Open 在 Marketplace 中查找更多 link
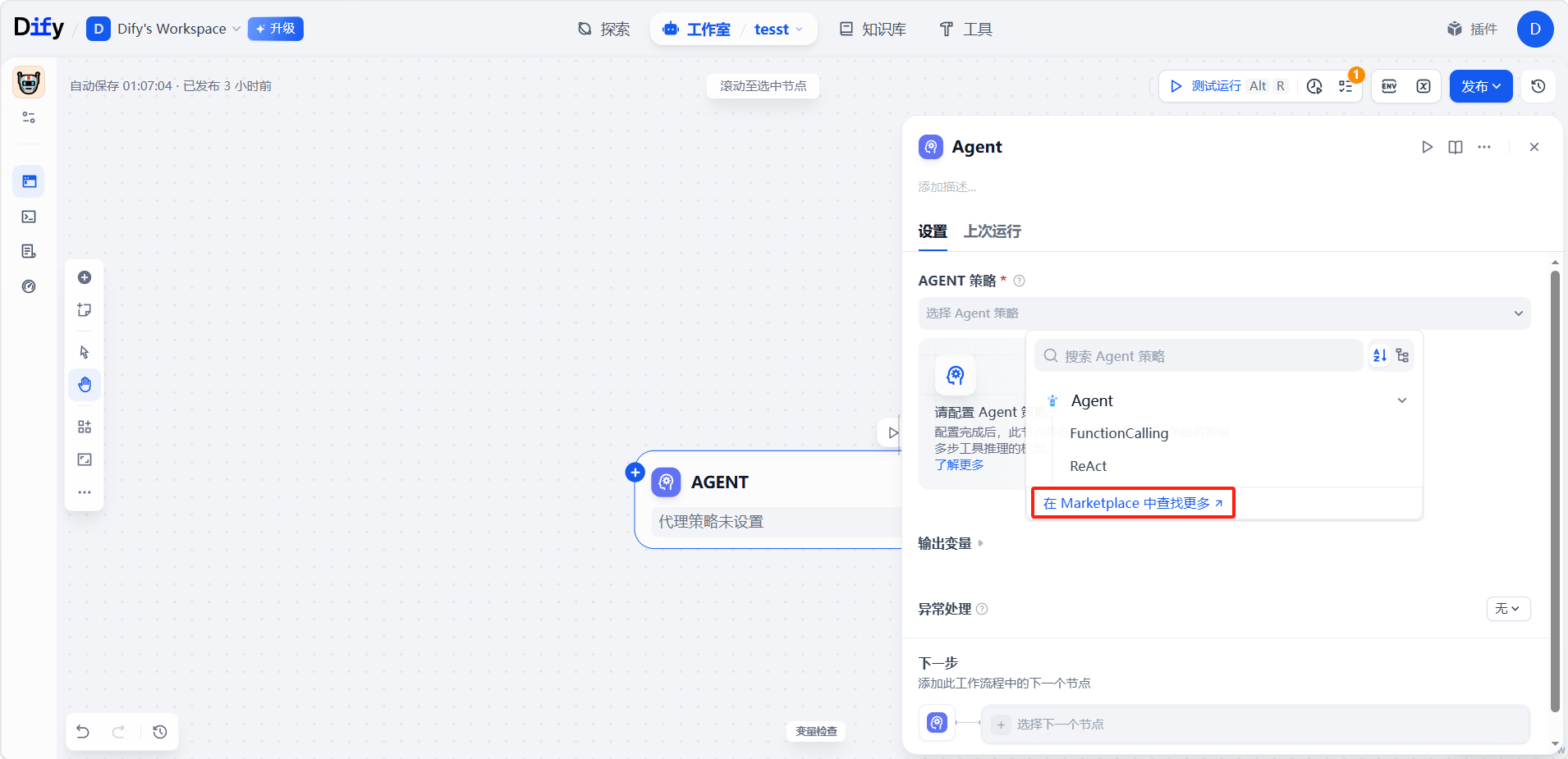 click(1133, 503)
